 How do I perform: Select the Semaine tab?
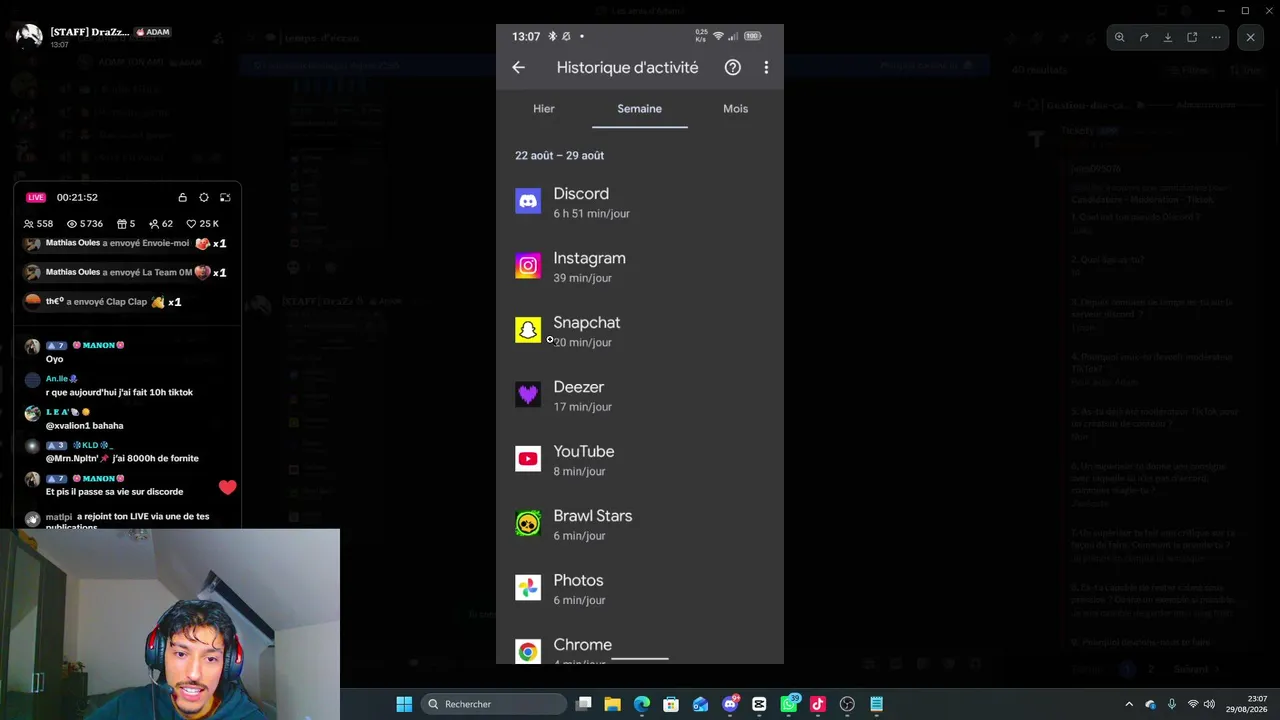point(640,108)
